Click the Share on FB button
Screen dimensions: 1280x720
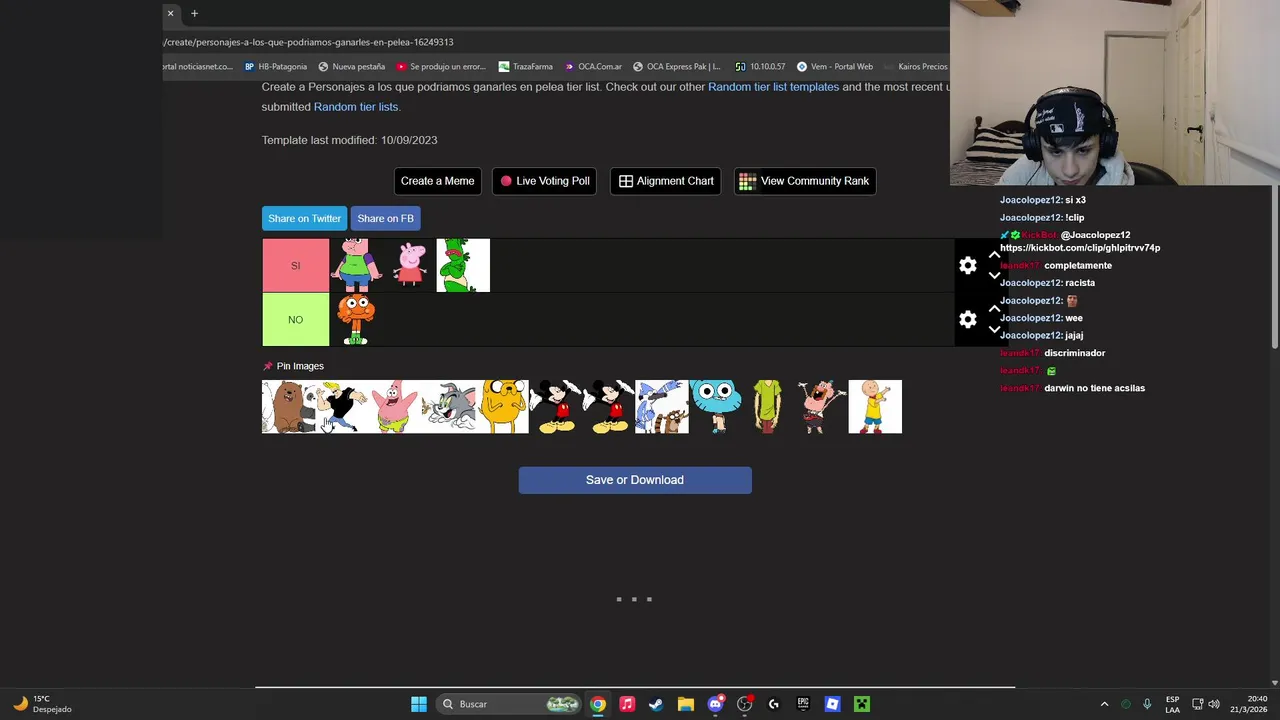point(385,218)
